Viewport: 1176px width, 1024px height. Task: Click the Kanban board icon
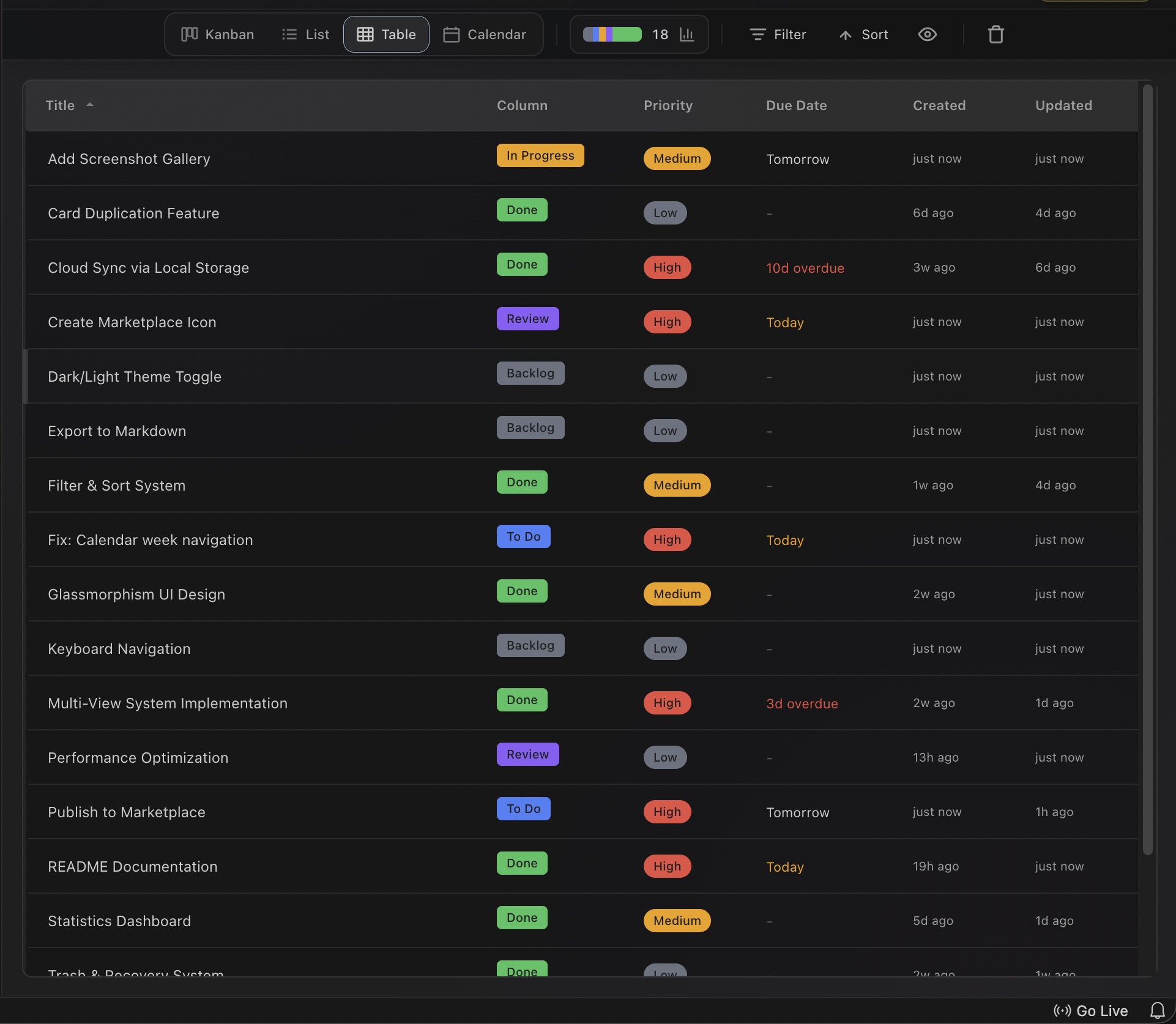point(190,34)
